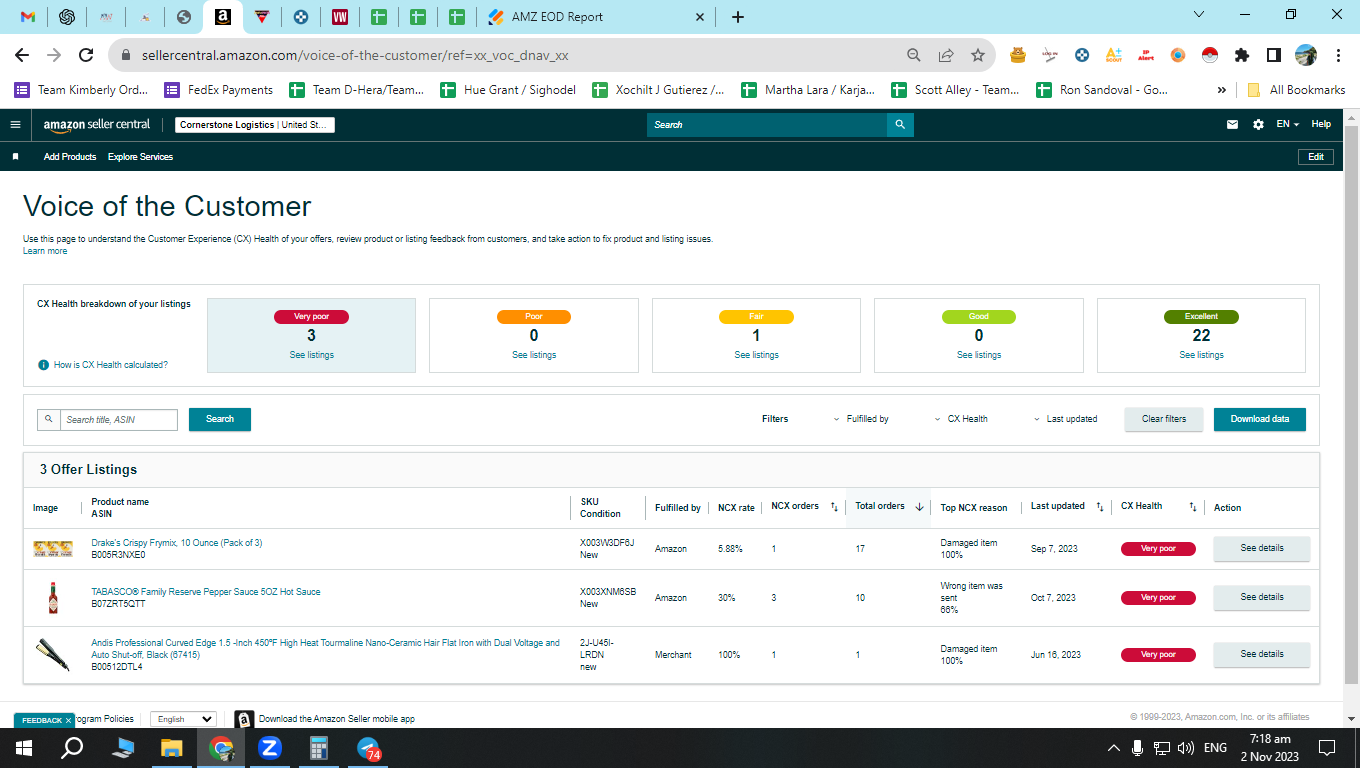
Task: Click See details for Andis Flat Iron
Action: pyautogui.click(x=1262, y=654)
